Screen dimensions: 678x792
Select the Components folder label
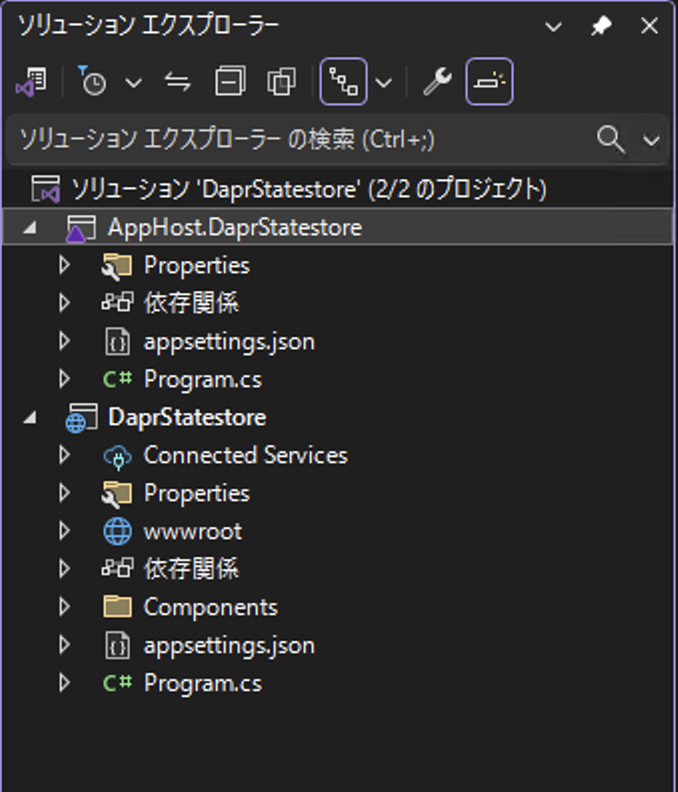(211, 607)
